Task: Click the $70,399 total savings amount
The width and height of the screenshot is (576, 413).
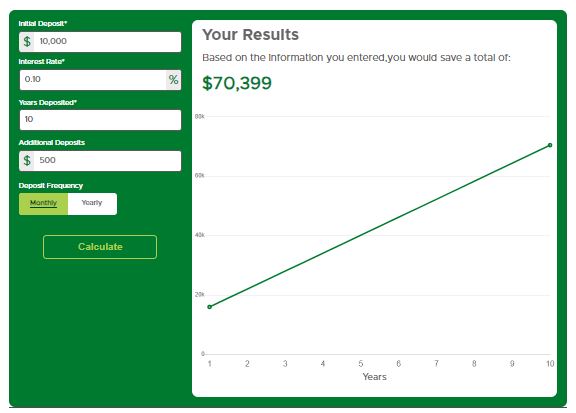Action: point(237,83)
